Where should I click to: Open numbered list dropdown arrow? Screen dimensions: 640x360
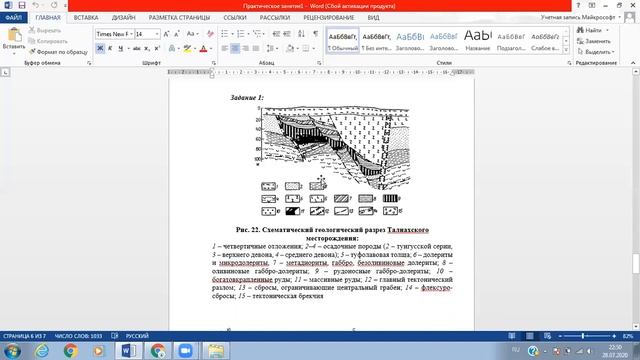point(248,34)
